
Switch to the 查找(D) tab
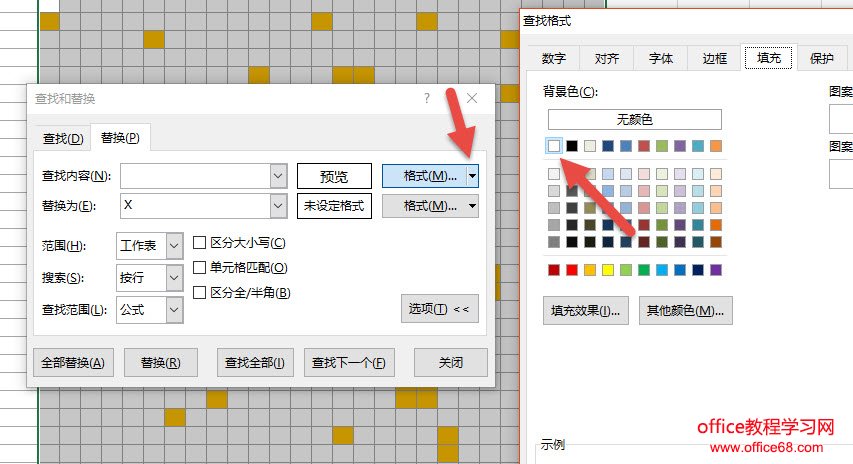63,138
